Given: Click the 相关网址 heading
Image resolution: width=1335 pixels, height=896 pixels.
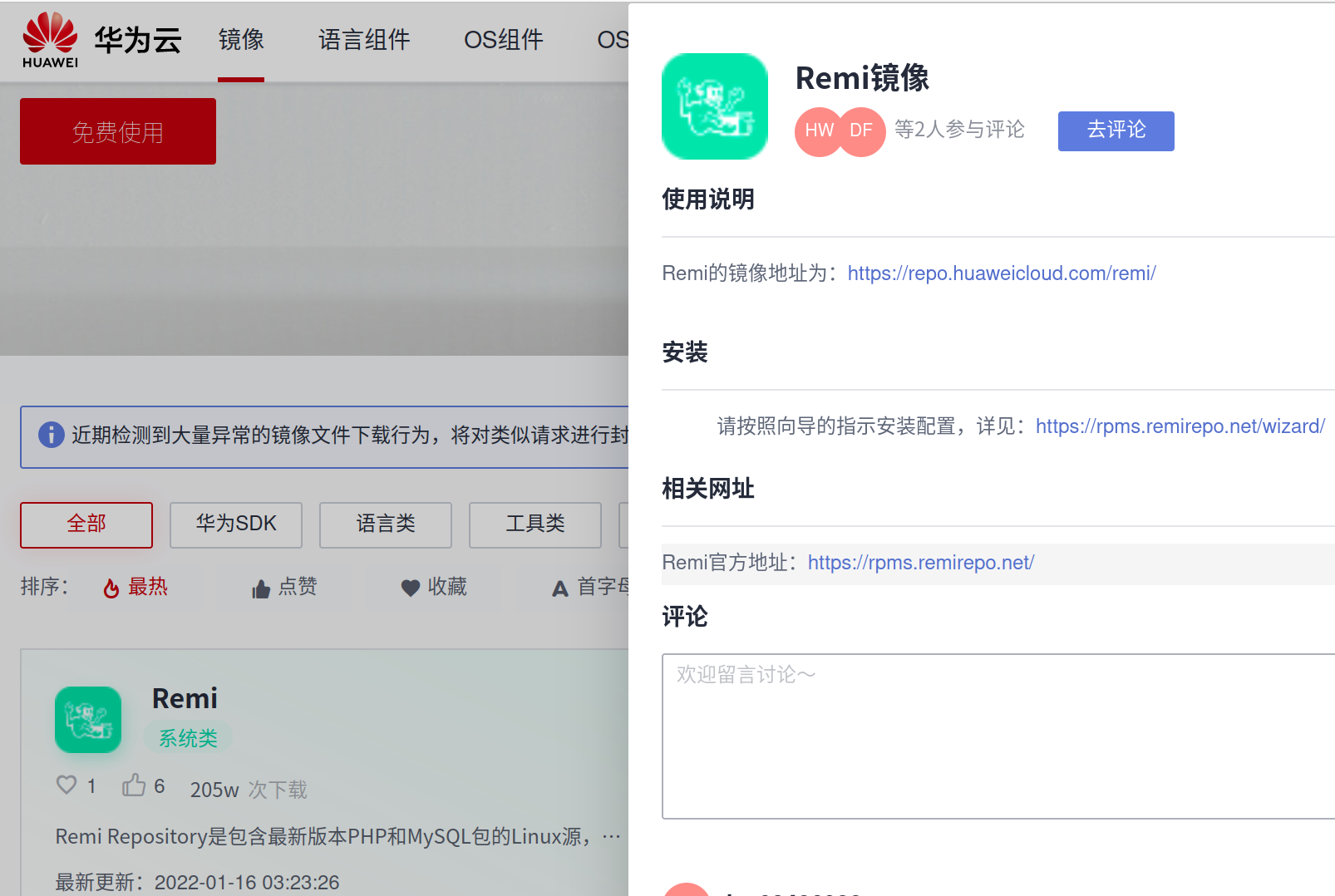Looking at the screenshot, I should [x=708, y=489].
